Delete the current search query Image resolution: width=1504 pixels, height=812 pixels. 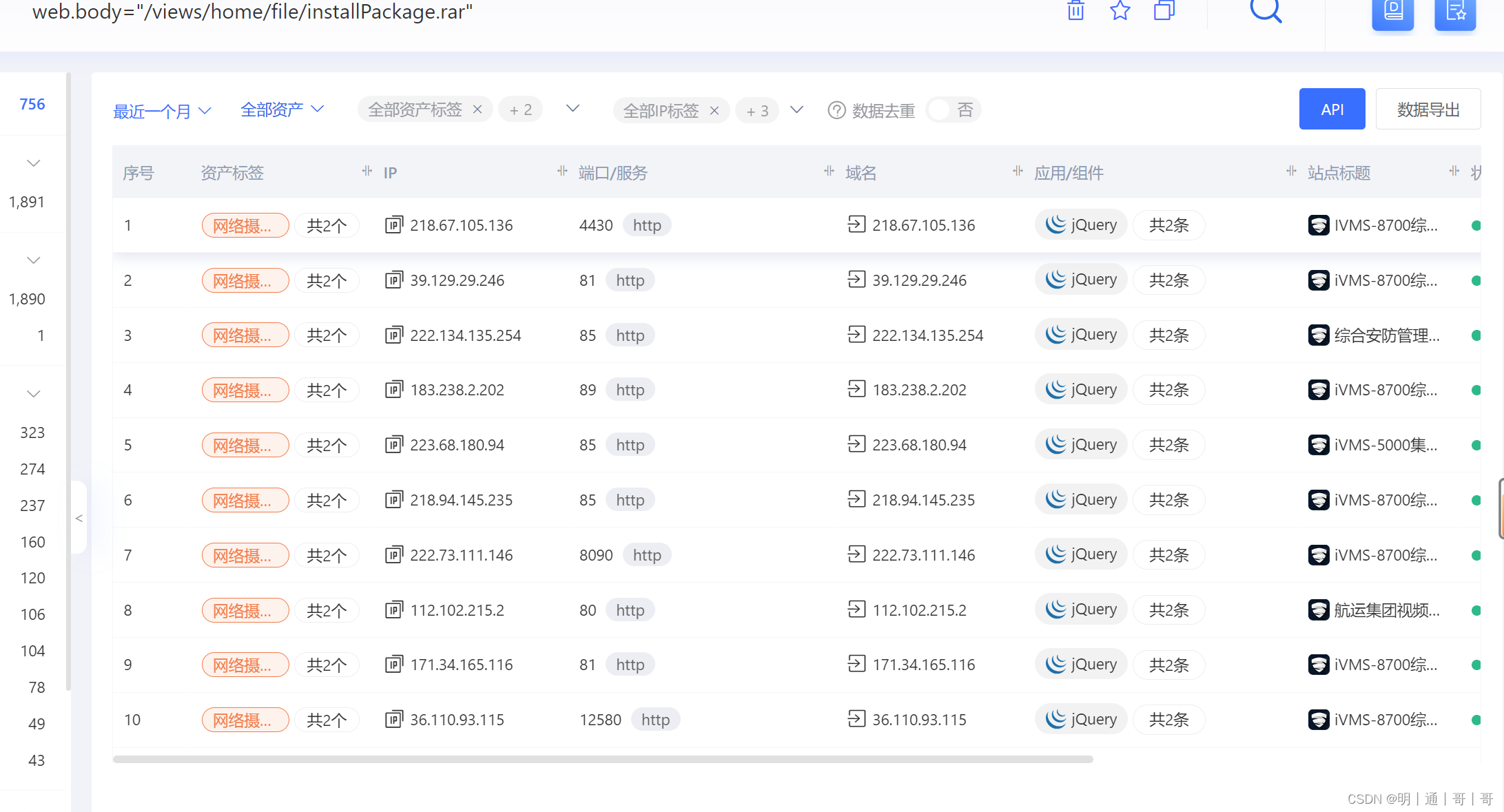pos(1075,11)
